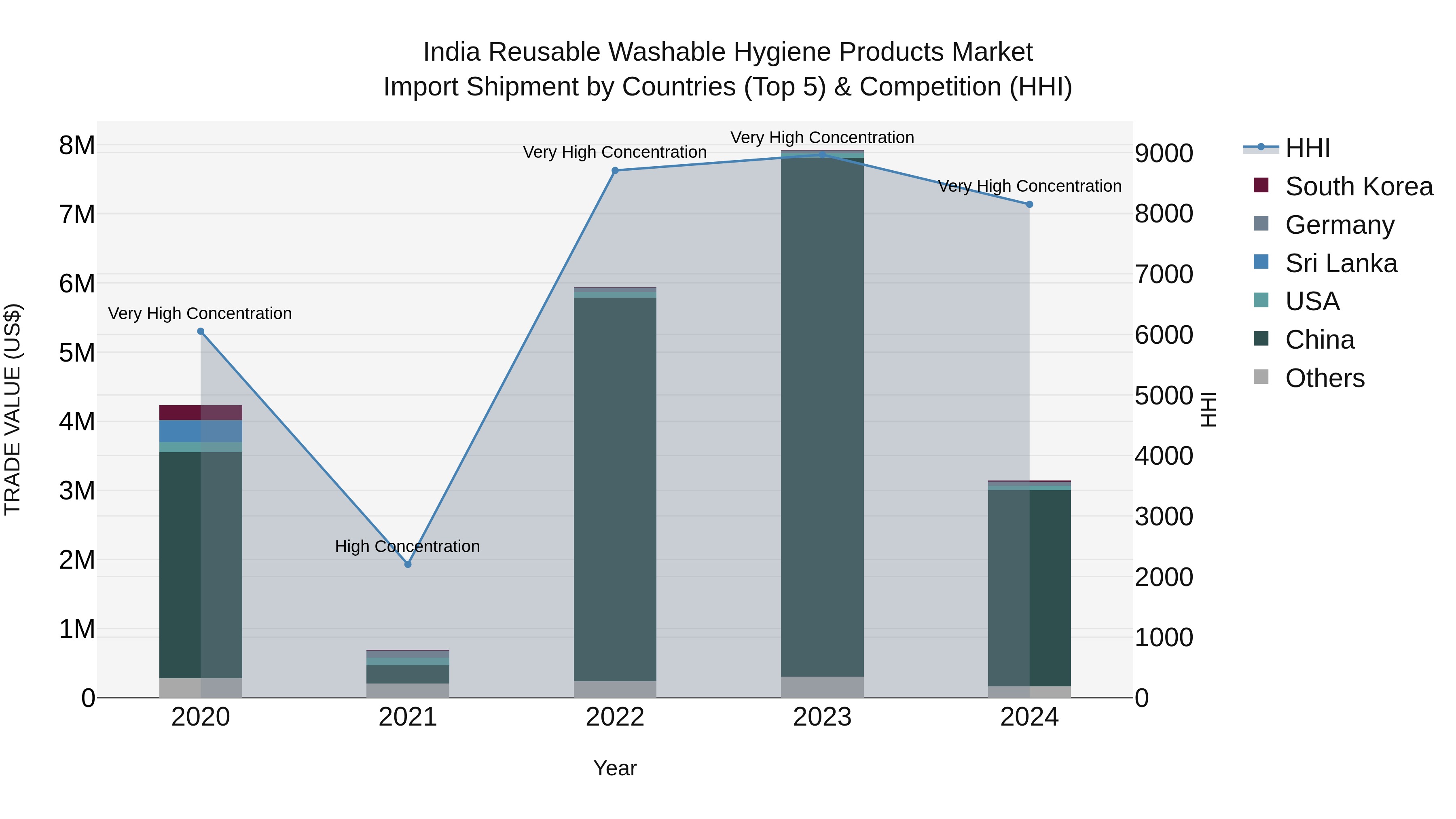Click the China bar segment in 2023
The image size is (1456, 819).
(x=822, y=417)
